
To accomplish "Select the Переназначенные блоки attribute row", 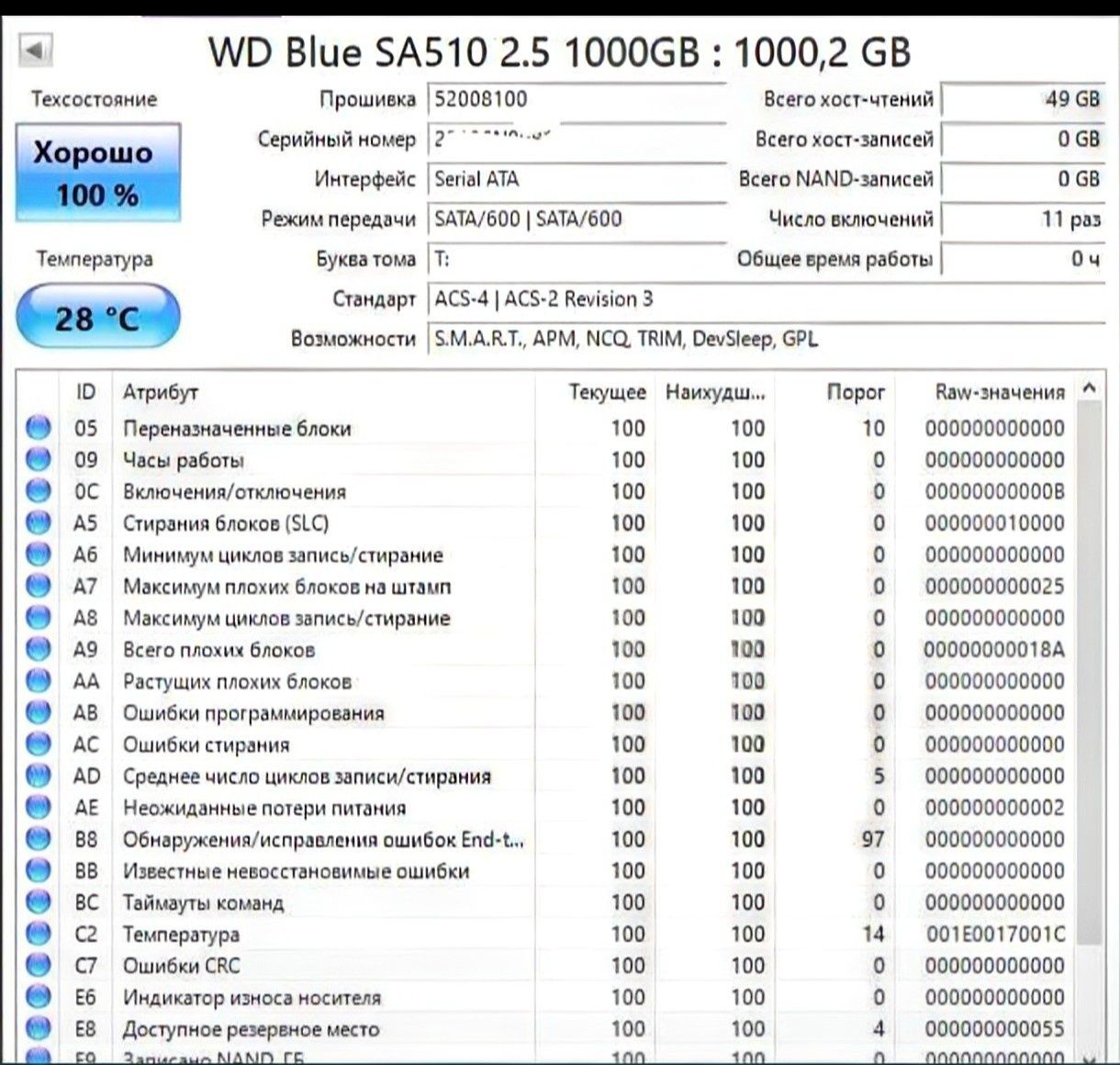I will click(547, 428).
